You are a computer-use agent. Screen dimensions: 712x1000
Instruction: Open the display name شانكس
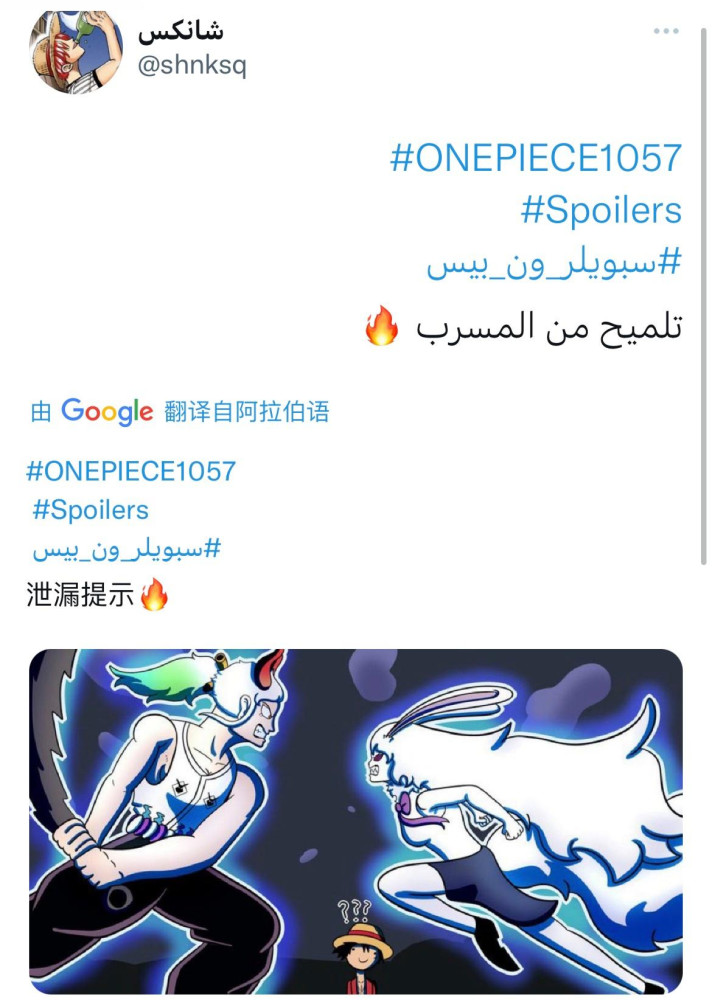181,31
